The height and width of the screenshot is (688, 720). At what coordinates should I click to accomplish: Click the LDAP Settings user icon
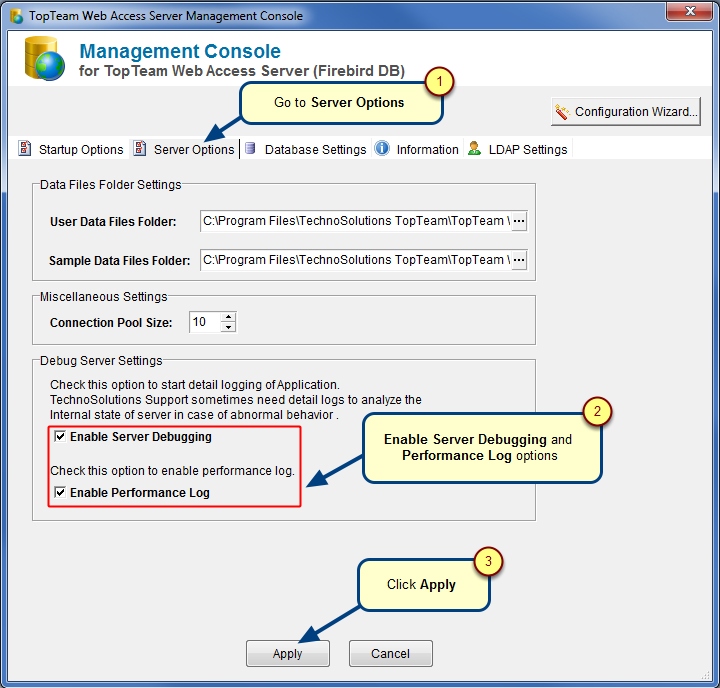[x=474, y=149]
